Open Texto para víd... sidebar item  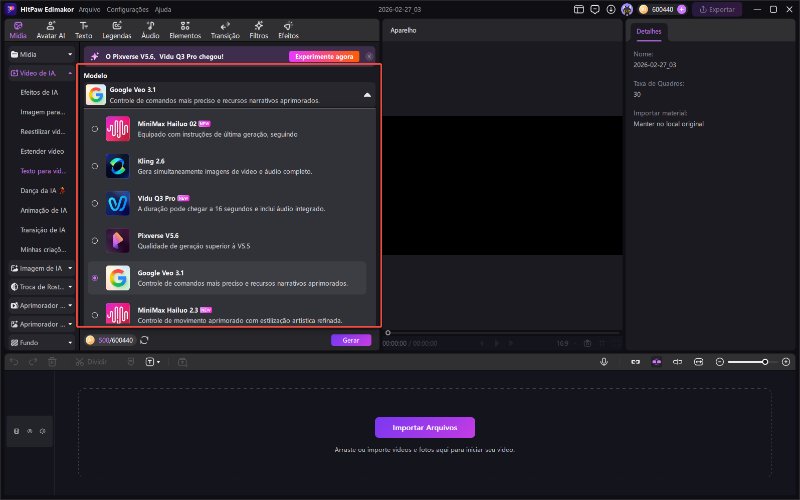click(x=43, y=171)
